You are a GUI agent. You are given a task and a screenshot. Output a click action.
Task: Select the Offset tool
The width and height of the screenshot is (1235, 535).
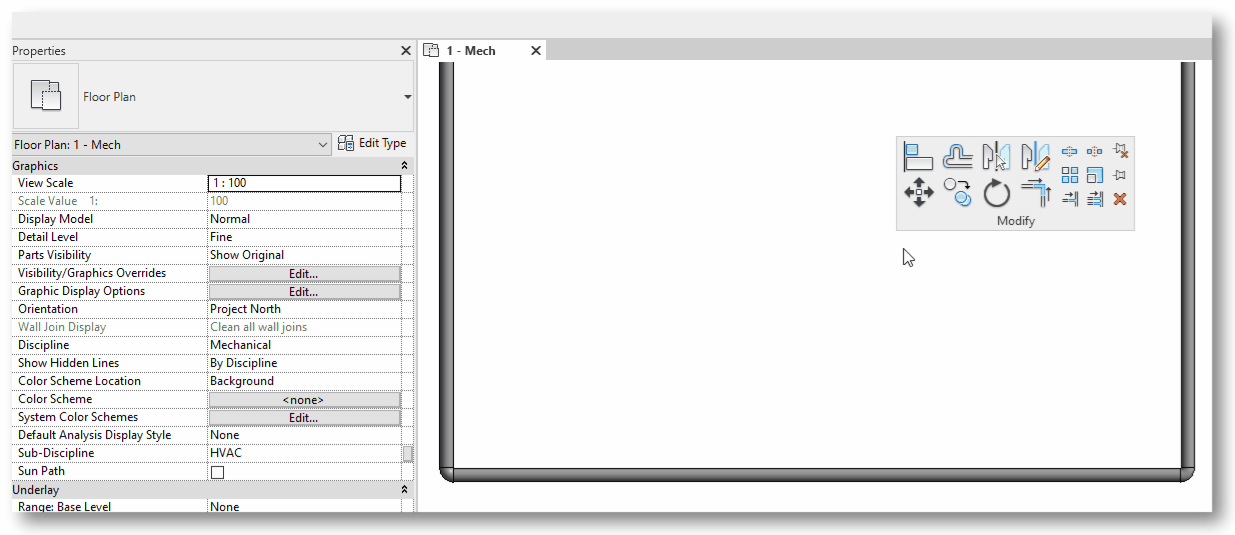coord(958,157)
